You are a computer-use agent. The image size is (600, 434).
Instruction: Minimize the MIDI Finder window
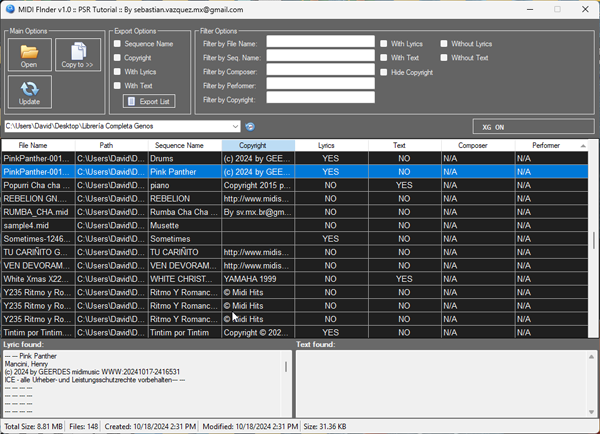pyautogui.click(x=530, y=10)
